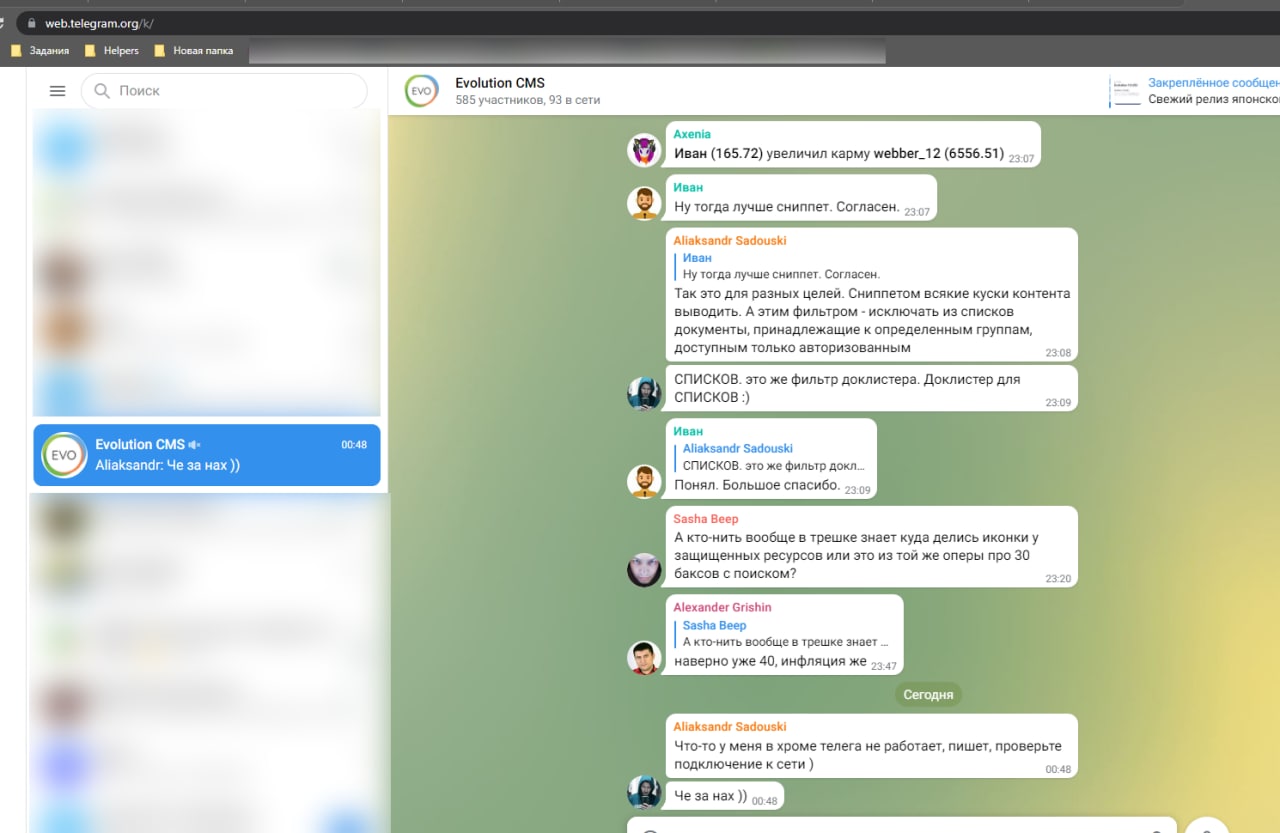Click message "Что-то у меня в хроме телега не работает"
The height and width of the screenshot is (833, 1280).
(868, 755)
